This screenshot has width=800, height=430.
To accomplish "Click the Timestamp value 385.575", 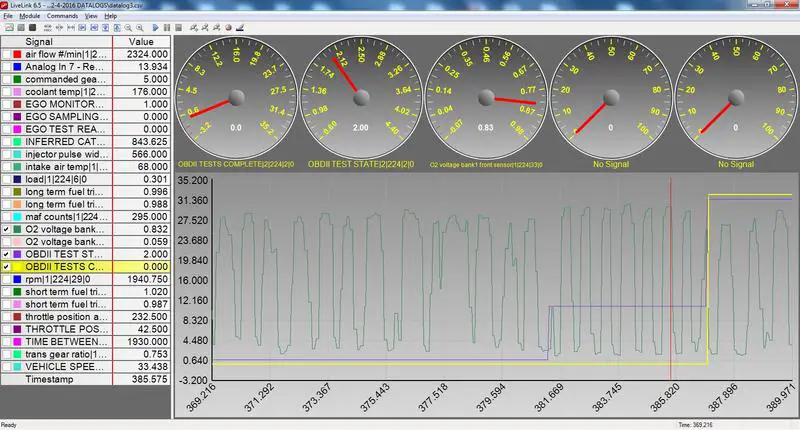I will (x=149, y=380).
